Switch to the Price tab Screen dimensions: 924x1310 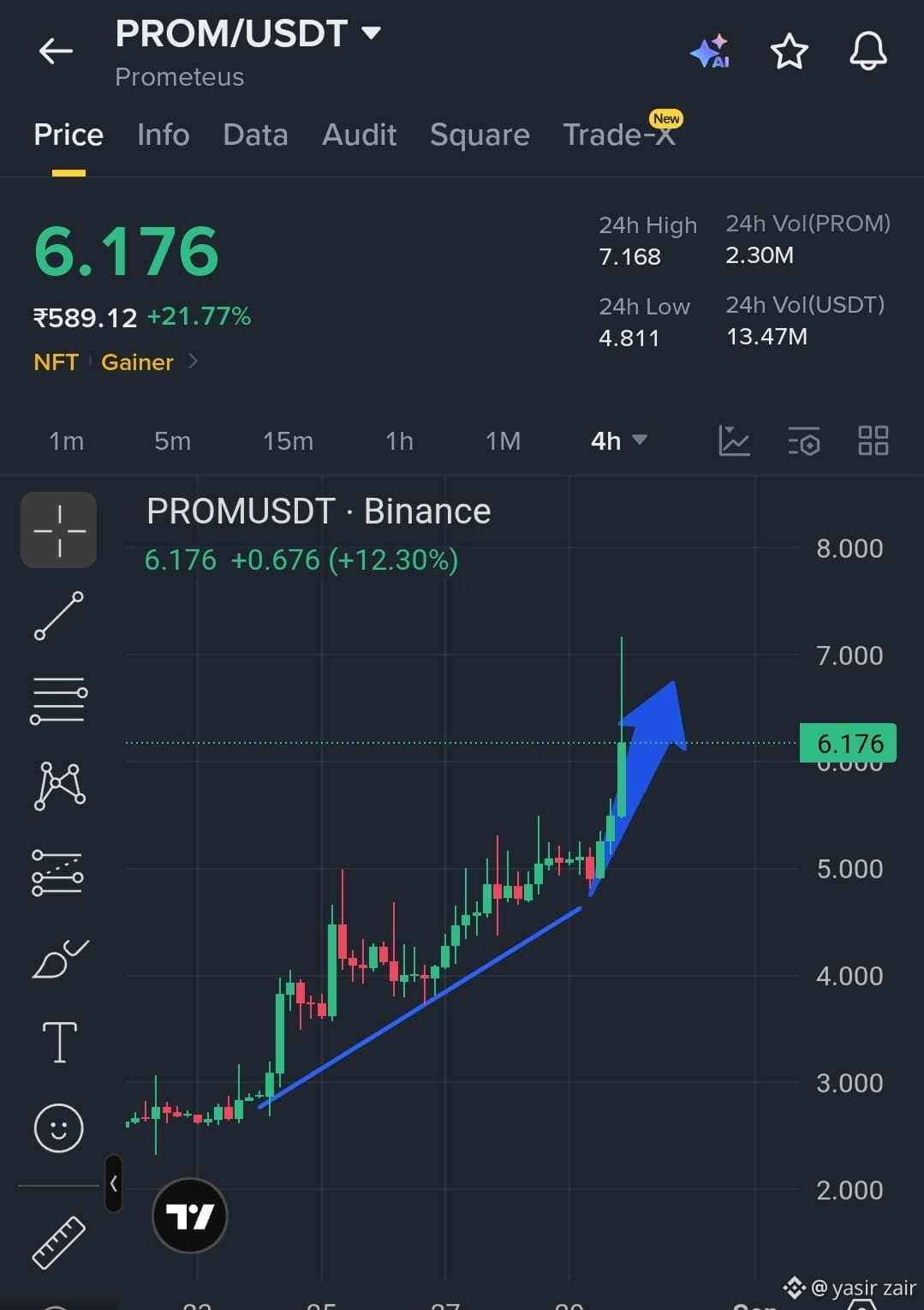click(x=69, y=135)
